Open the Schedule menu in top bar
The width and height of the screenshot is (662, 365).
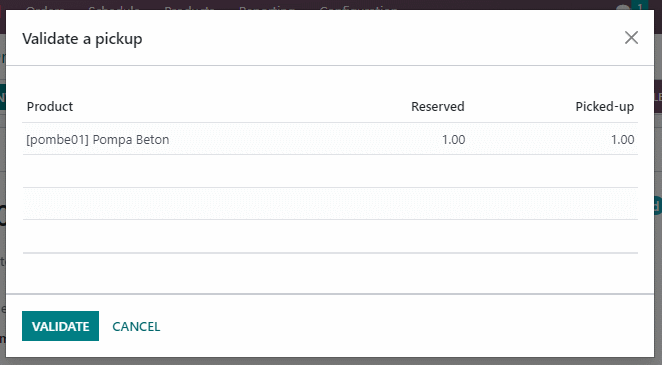pos(114,7)
